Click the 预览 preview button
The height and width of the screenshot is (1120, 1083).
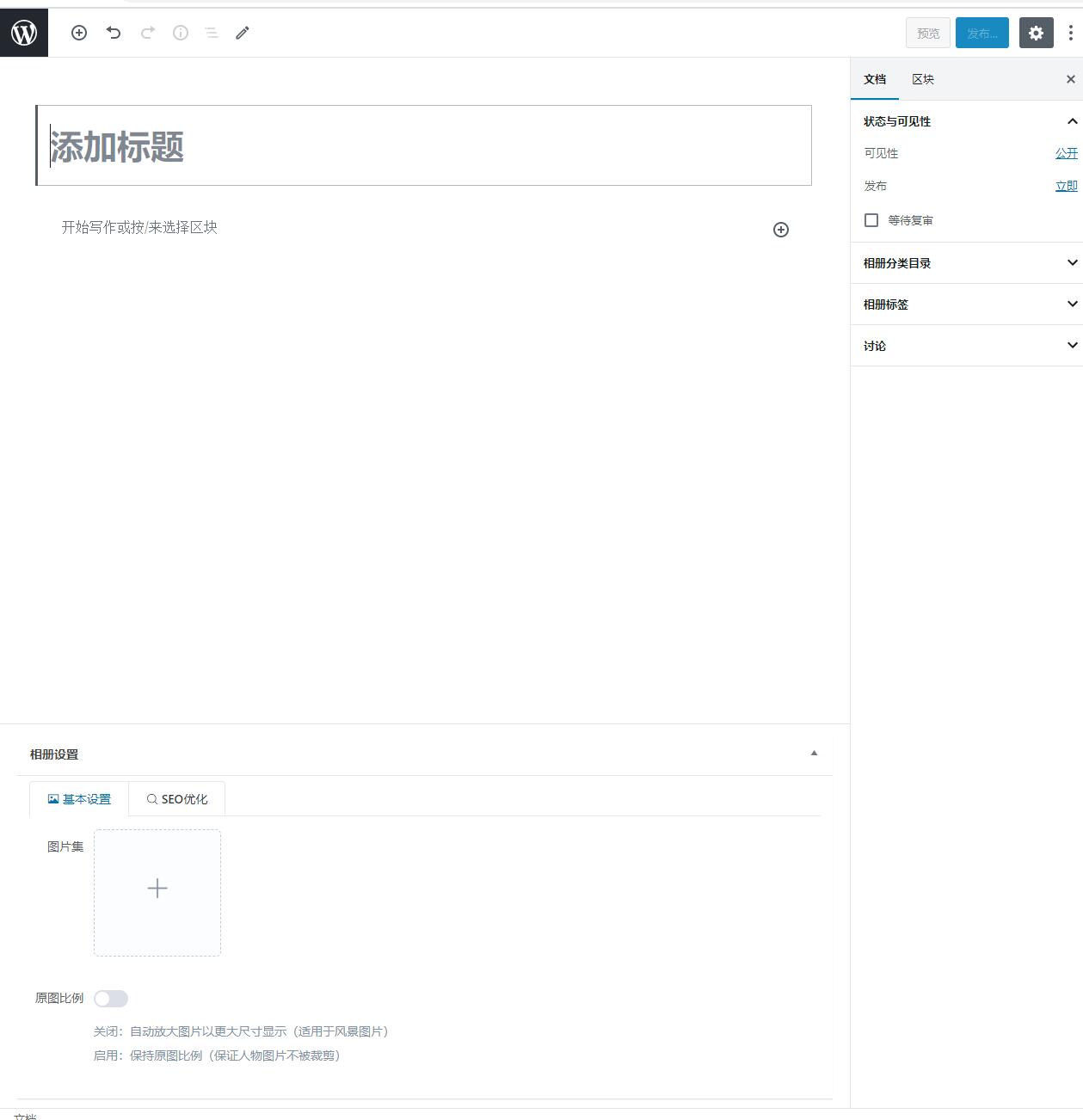pyautogui.click(x=928, y=33)
